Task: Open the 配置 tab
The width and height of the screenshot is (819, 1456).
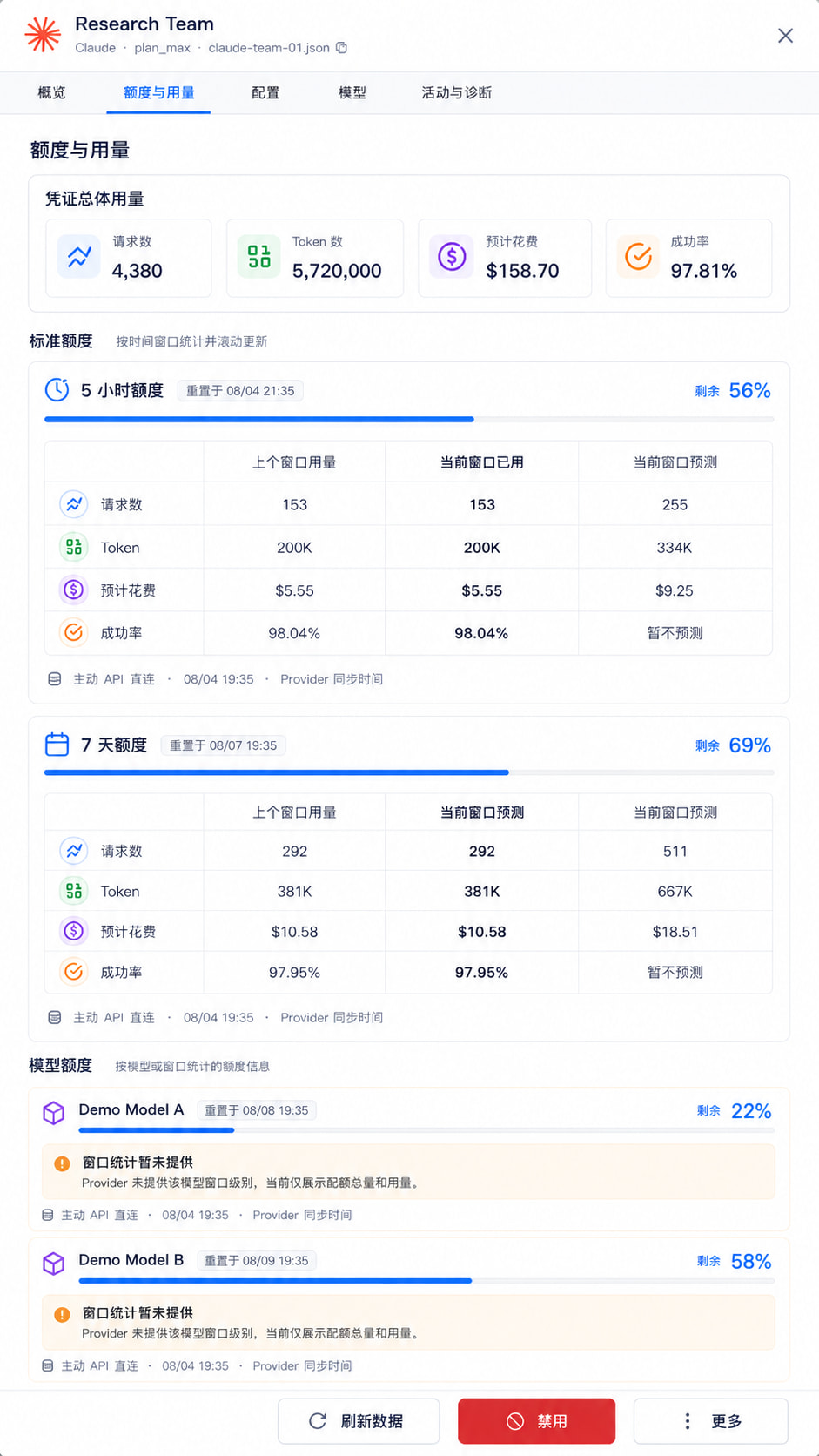Action: (x=265, y=92)
